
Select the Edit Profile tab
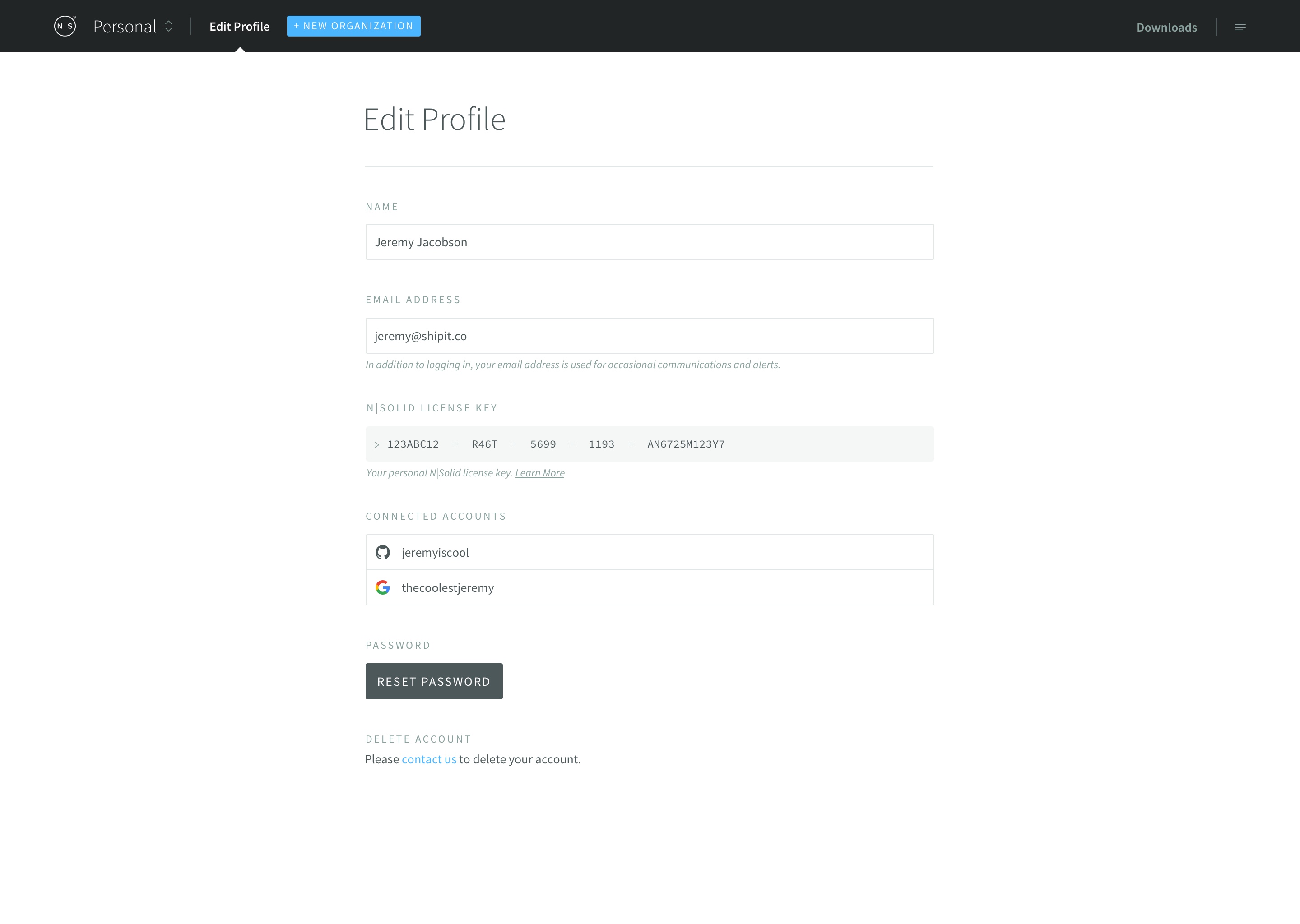coord(239,26)
